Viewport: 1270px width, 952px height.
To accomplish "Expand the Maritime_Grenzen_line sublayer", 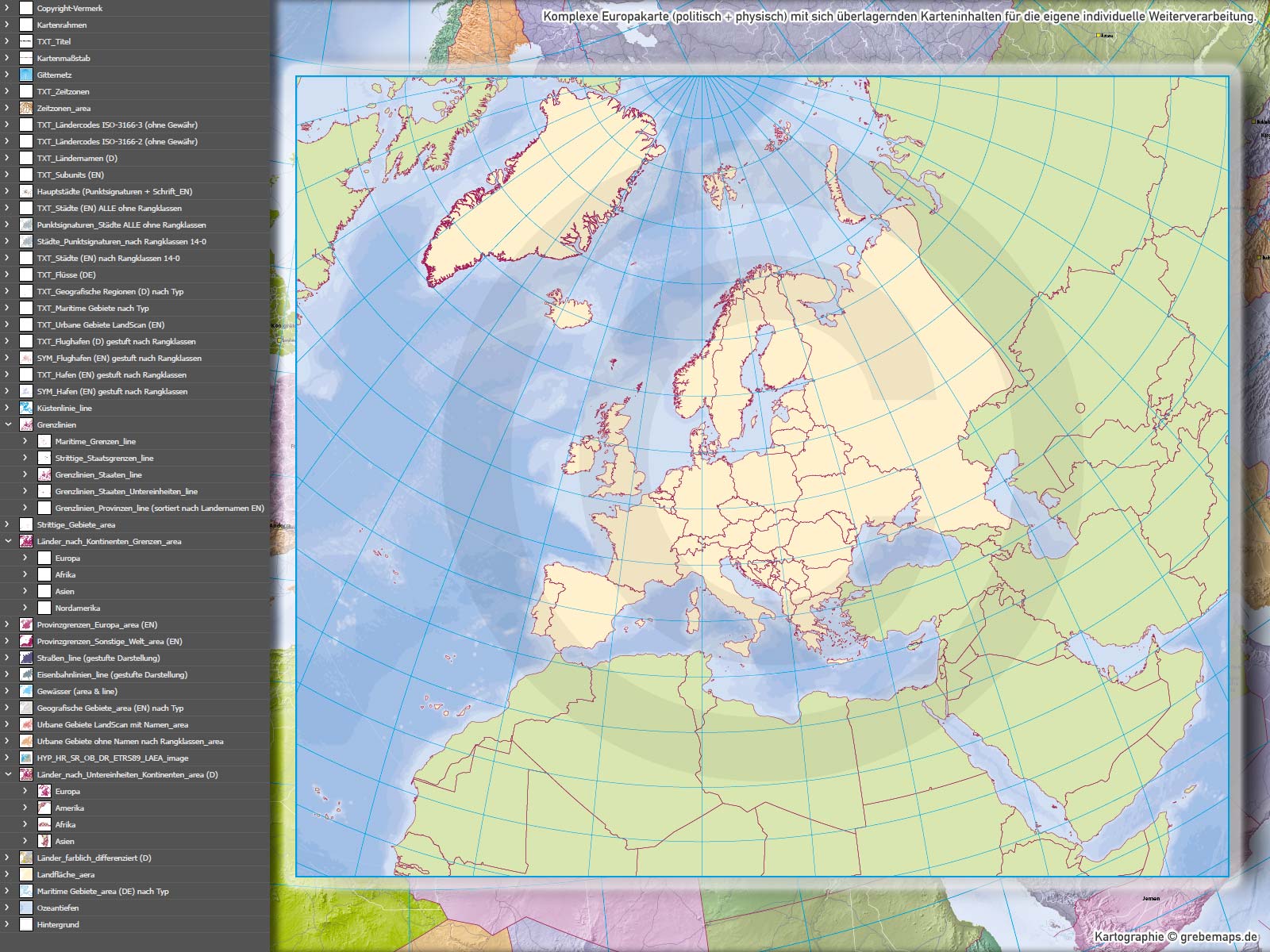I will [25, 441].
